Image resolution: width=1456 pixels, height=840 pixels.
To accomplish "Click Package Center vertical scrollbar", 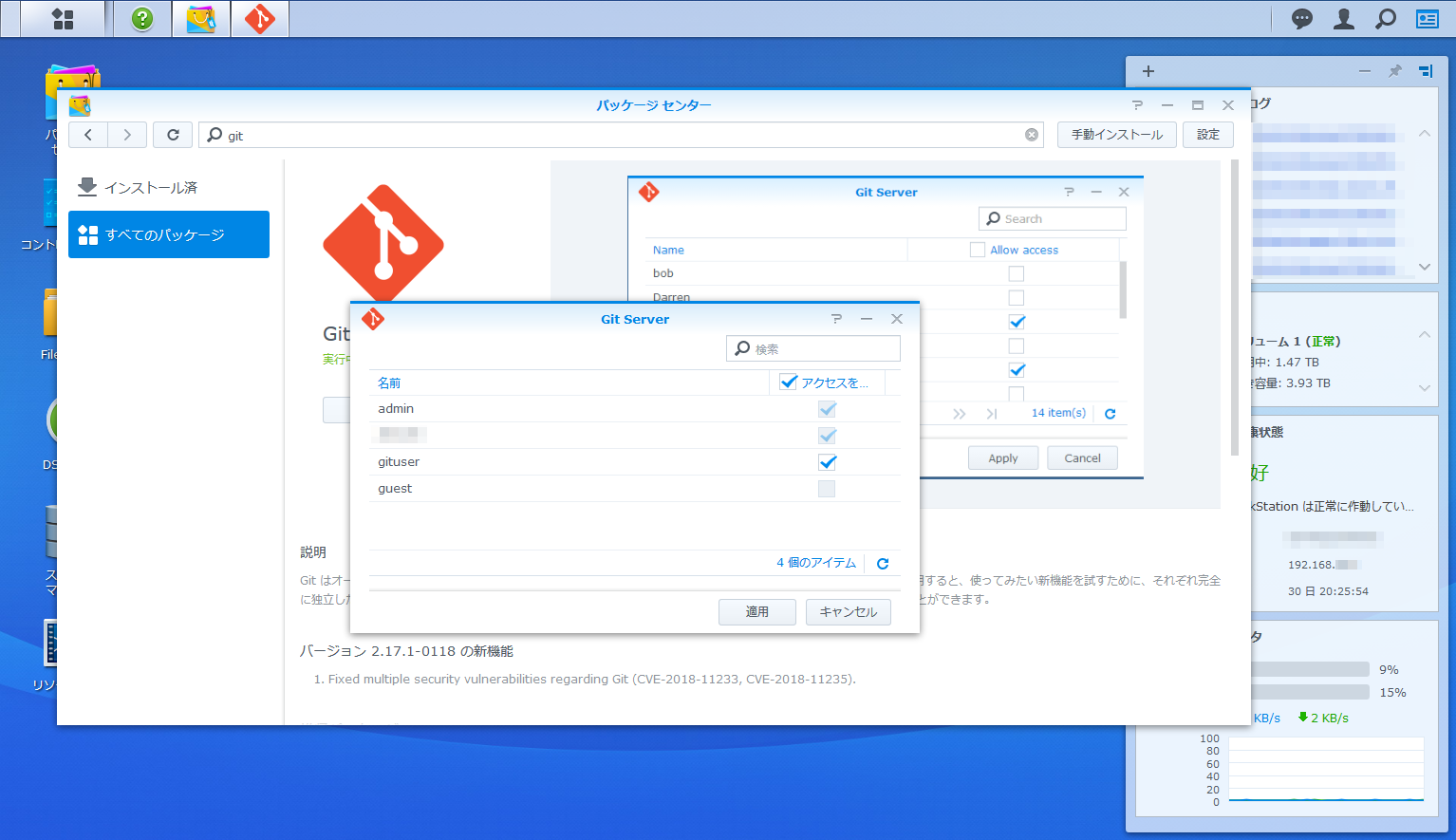I will 1235,308.
